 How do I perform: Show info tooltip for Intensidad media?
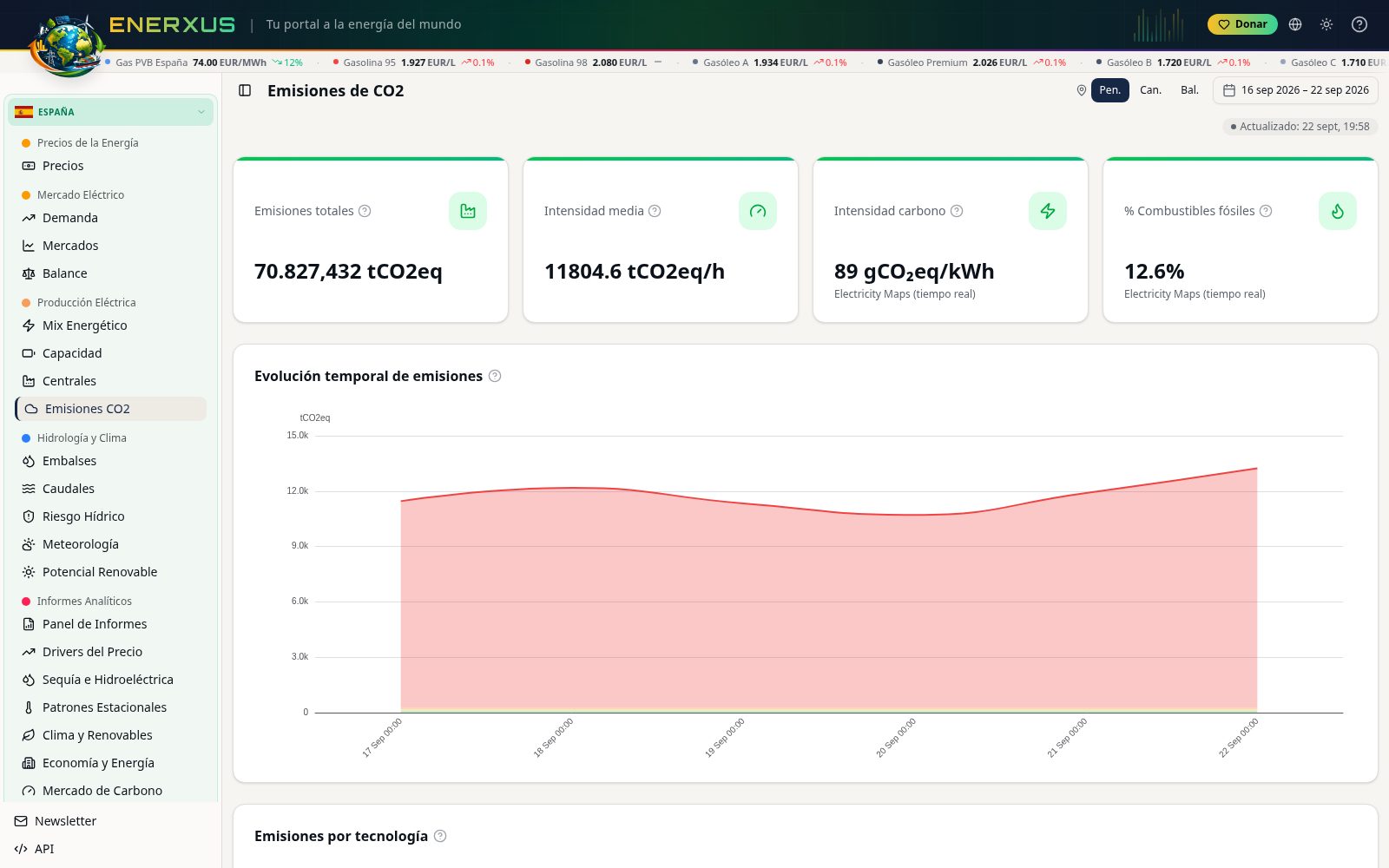[x=655, y=211]
